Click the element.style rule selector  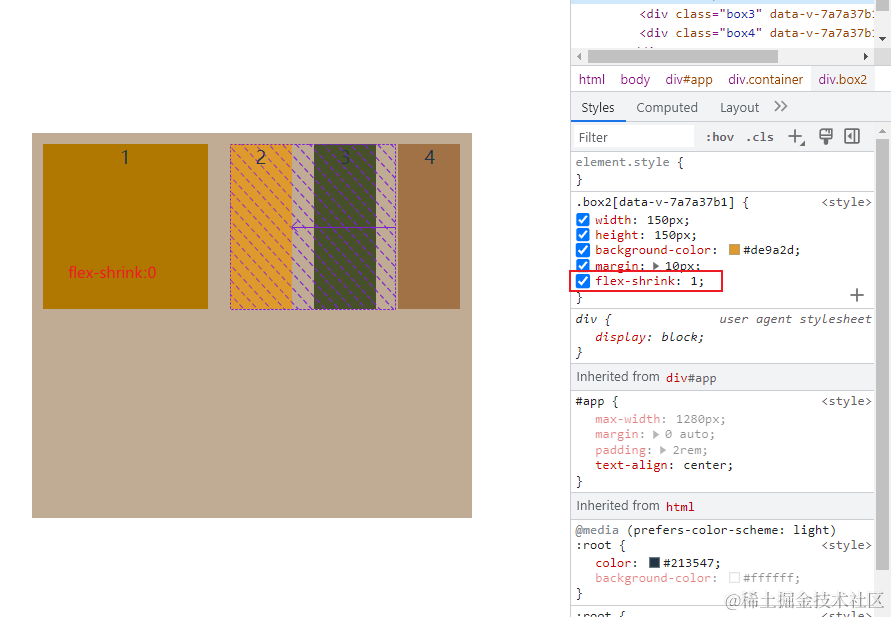[623, 162]
